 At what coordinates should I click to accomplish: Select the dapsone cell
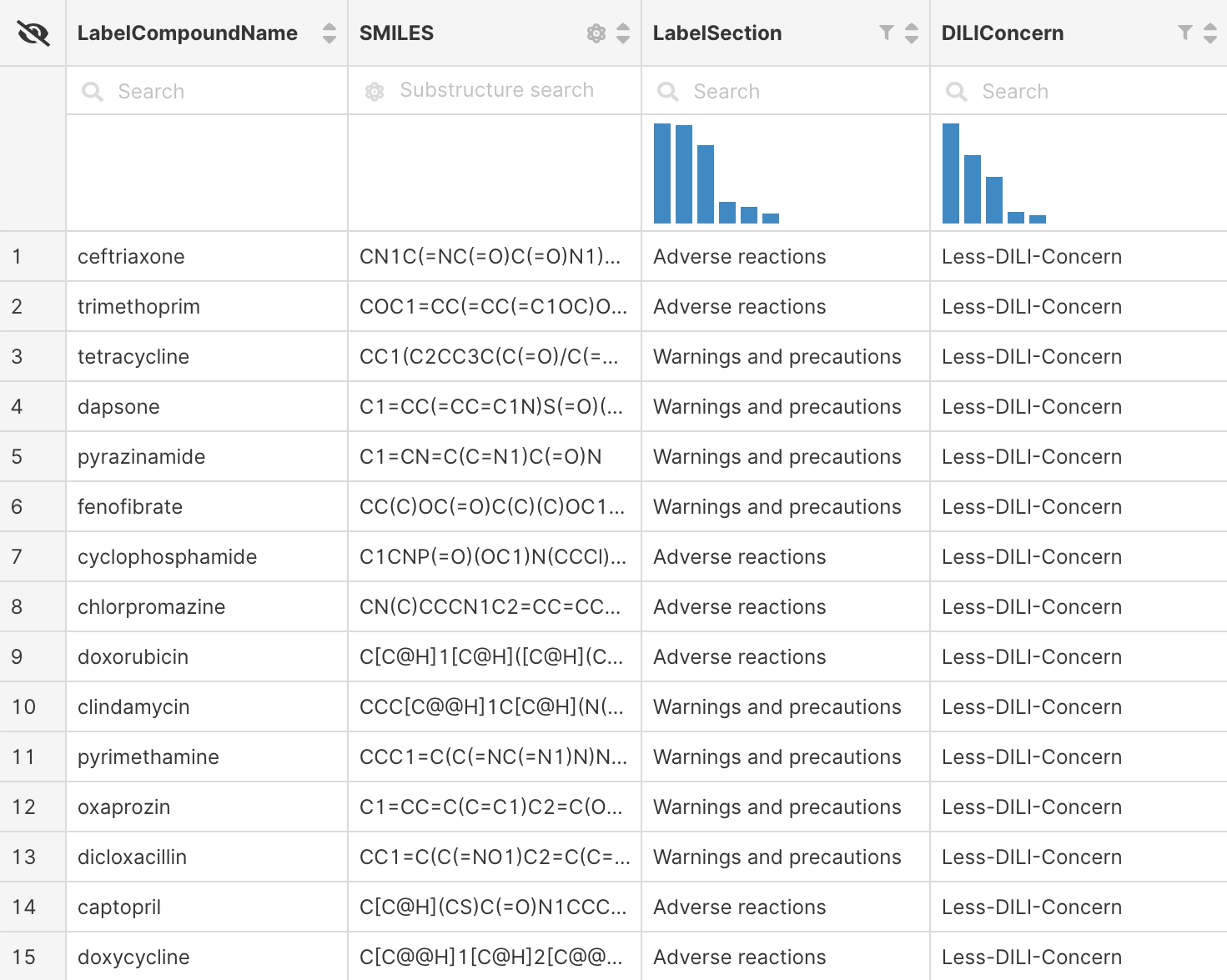(207, 406)
